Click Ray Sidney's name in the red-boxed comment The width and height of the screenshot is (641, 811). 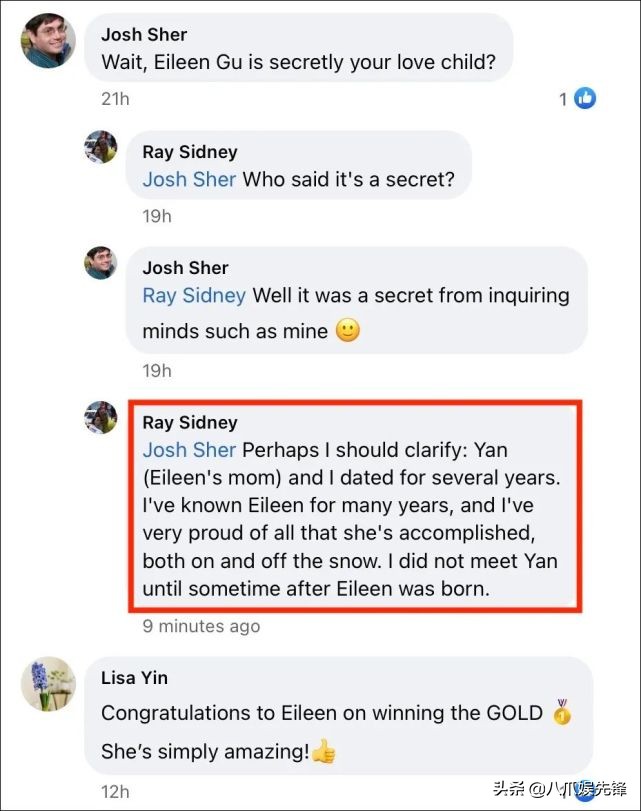pyautogui.click(x=190, y=422)
